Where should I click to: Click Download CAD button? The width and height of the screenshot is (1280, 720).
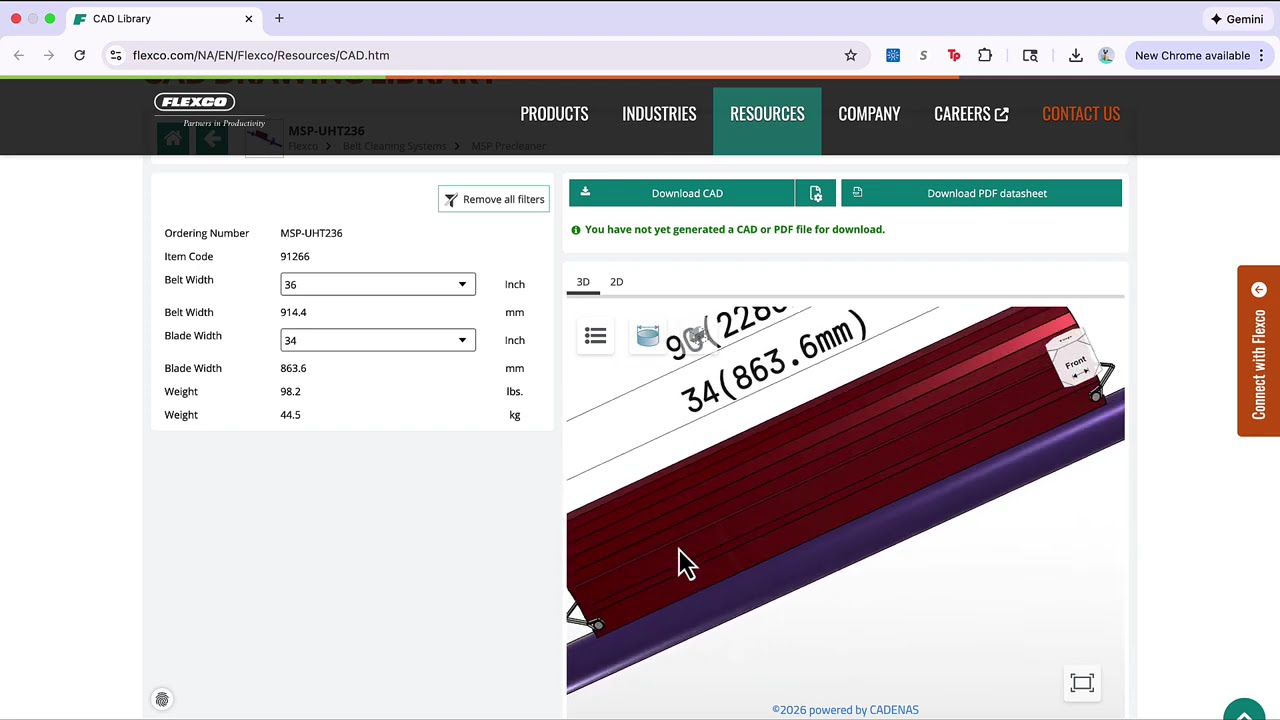[682, 193]
